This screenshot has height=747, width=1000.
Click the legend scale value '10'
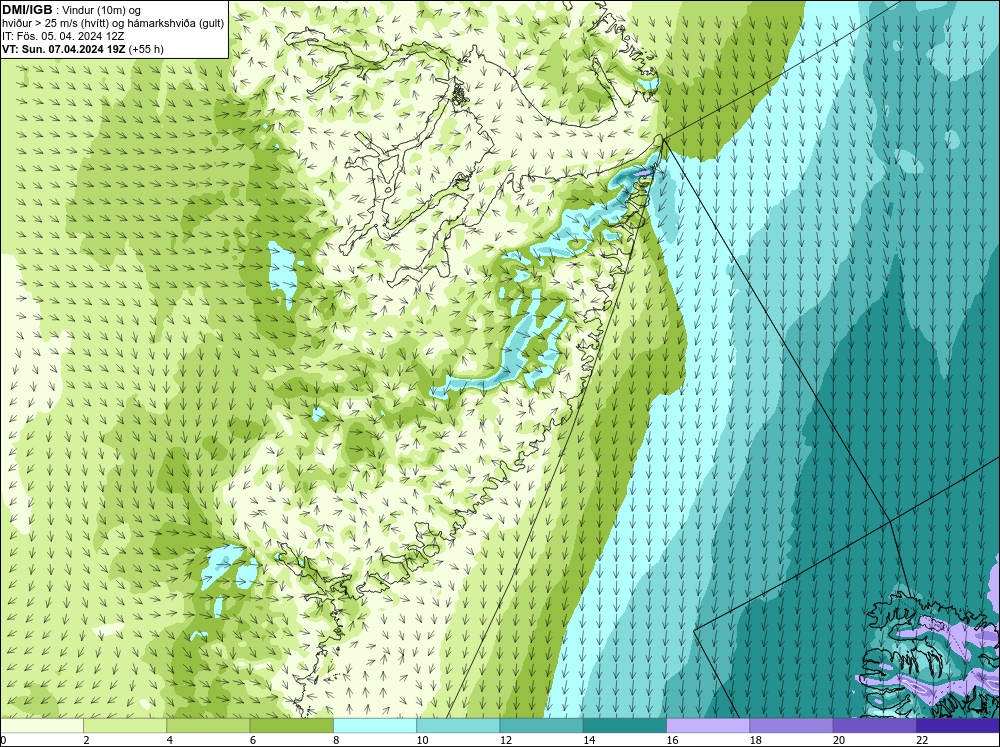pos(422,740)
